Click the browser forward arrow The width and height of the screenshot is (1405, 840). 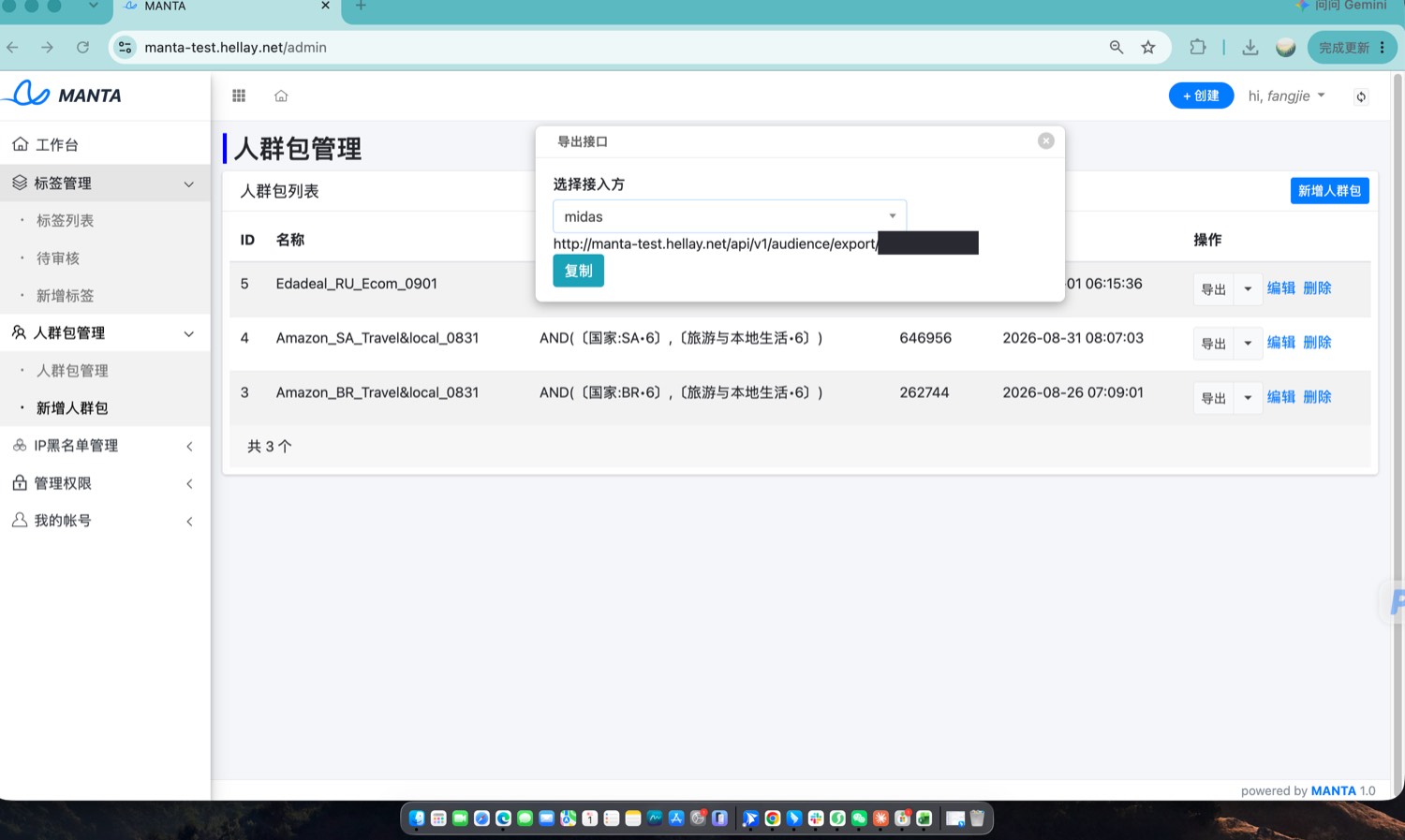[48, 47]
